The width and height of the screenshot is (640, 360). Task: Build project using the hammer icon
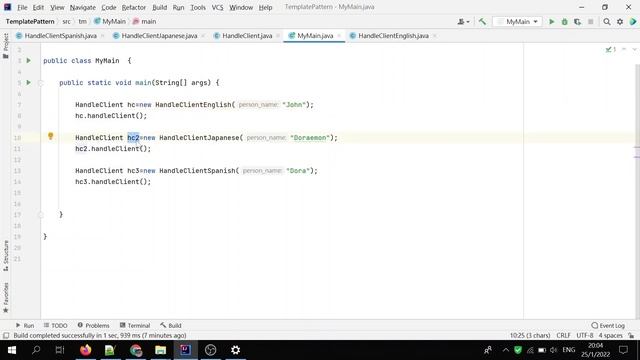pyautogui.click(x=482, y=22)
